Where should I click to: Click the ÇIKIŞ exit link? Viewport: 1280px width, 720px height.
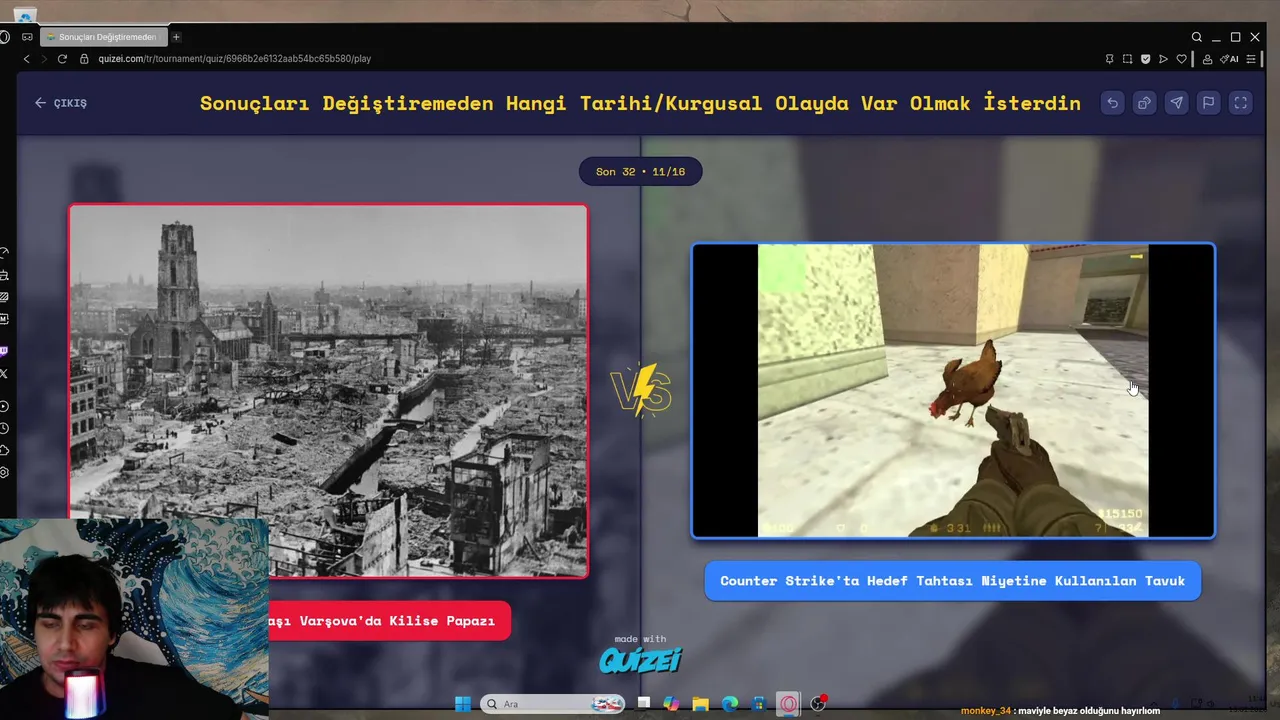click(x=61, y=103)
